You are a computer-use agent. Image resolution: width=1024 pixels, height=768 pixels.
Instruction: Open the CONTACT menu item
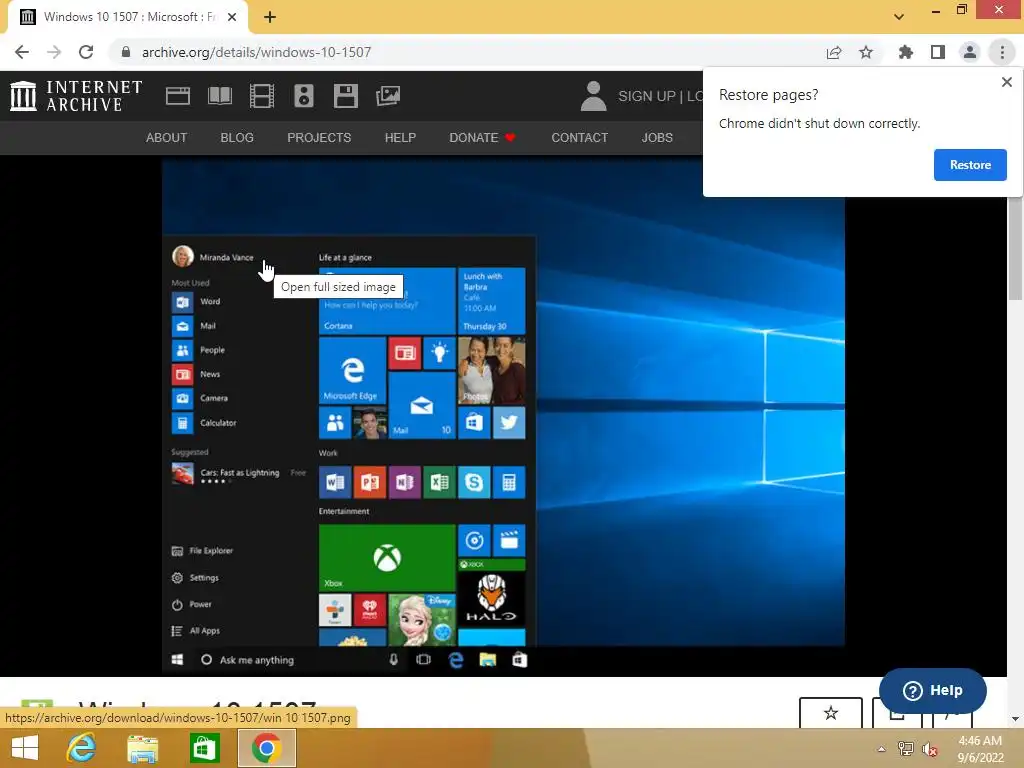tap(580, 138)
